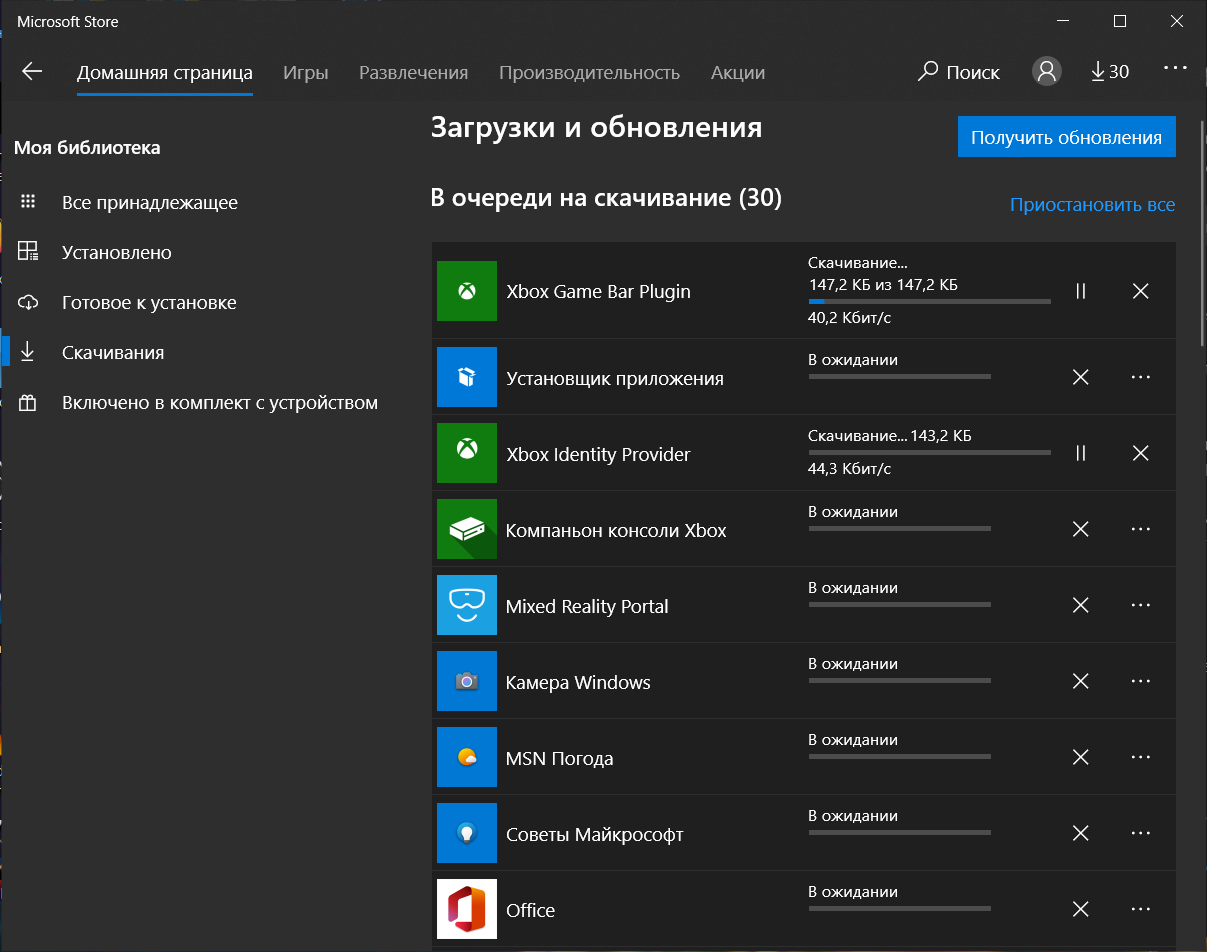Viewport: 1207px width, 952px height.
Task: Click the Получить обновления button
Action: click(x=1067, y=137)
